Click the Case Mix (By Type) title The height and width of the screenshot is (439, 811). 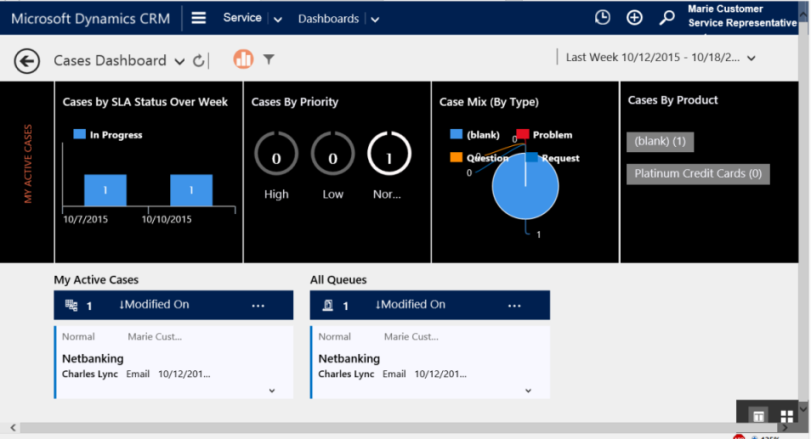(489, 102)
